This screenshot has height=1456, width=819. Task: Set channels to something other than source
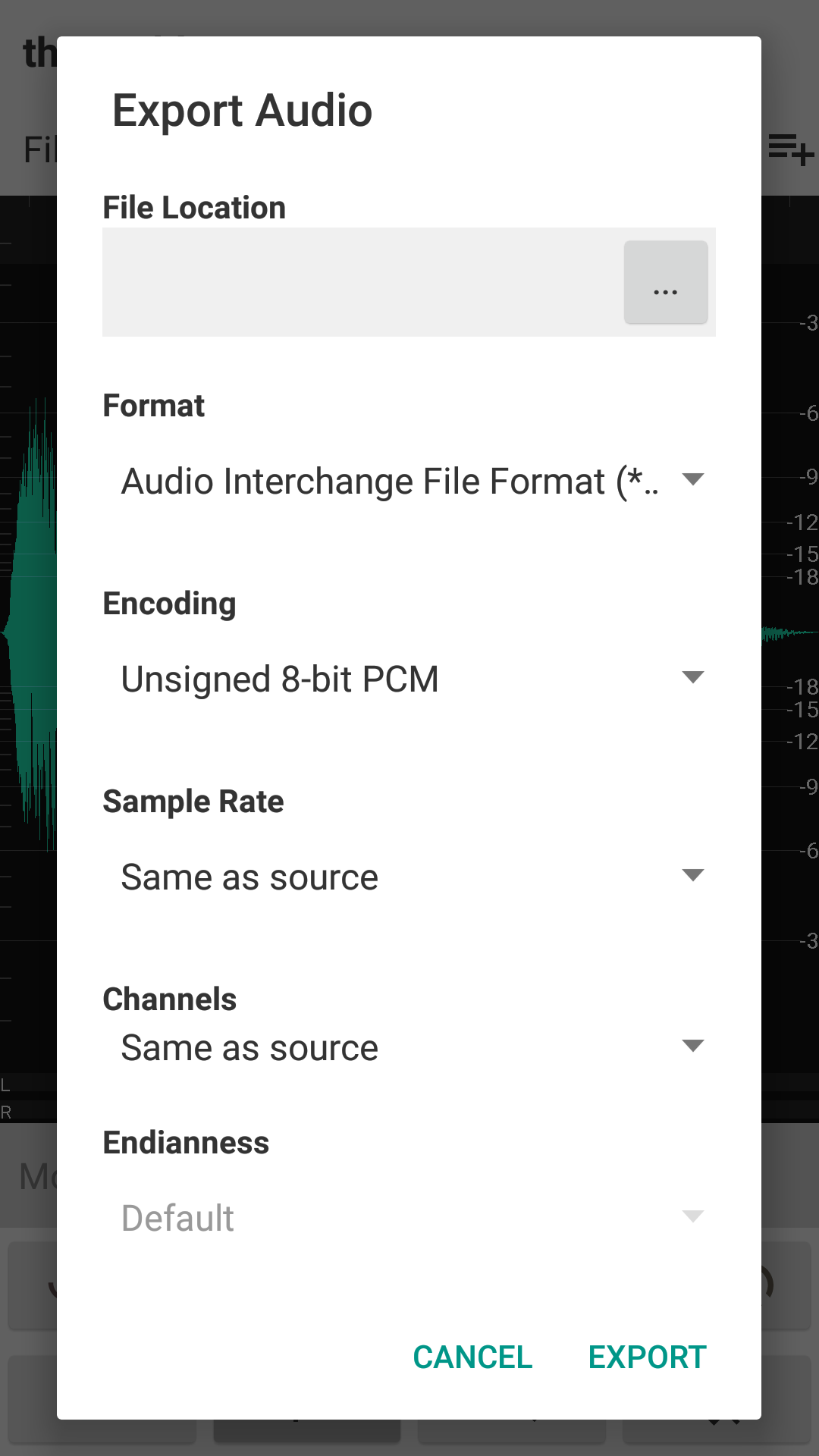(249, 1046)
